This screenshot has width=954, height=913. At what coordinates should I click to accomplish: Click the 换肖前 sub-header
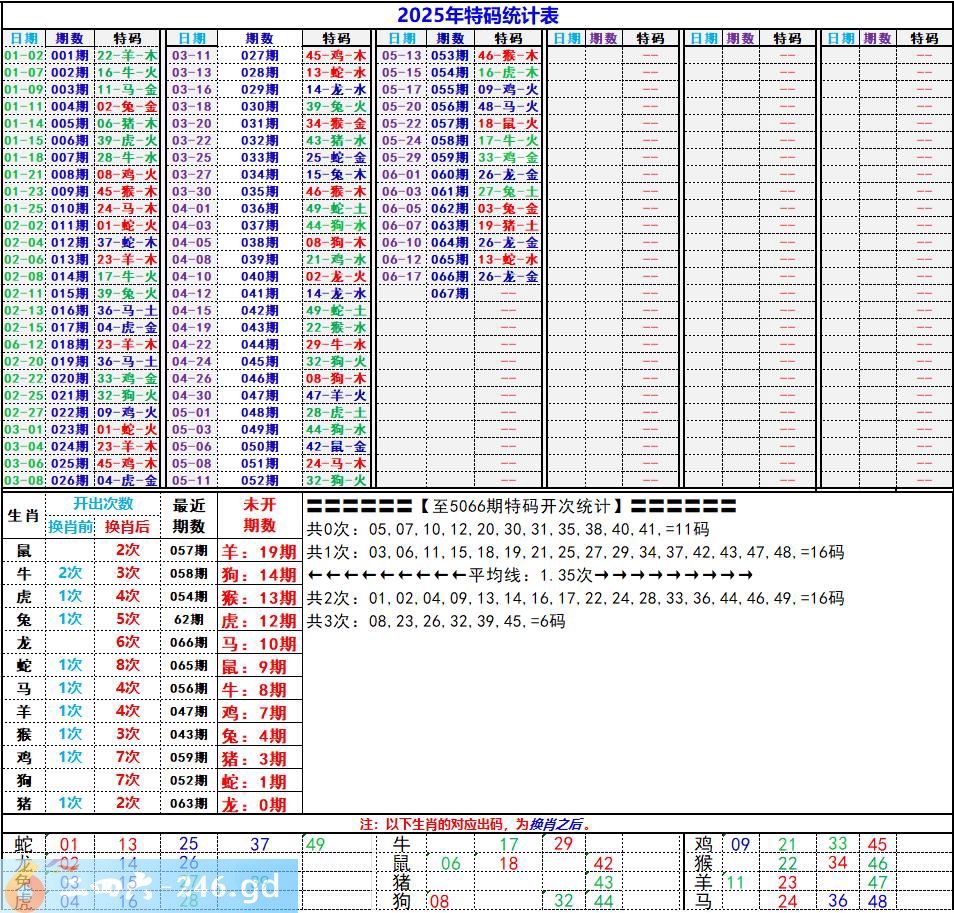[x=70, y=526]
